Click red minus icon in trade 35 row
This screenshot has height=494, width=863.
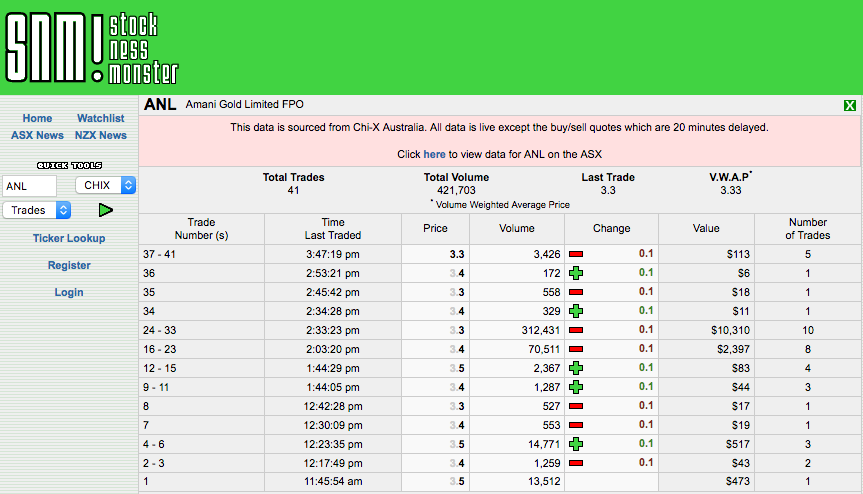[x=576, y=292]
